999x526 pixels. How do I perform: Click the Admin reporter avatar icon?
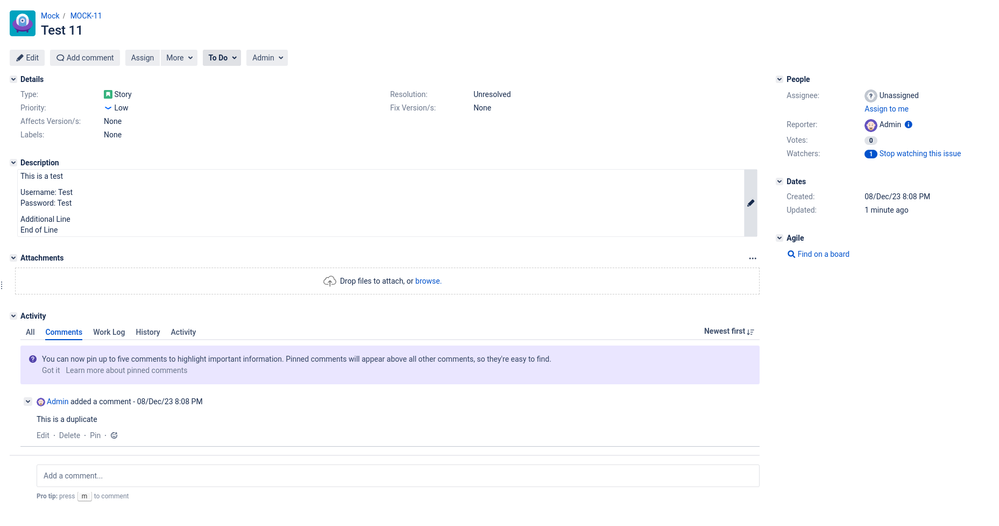[870, 125]
